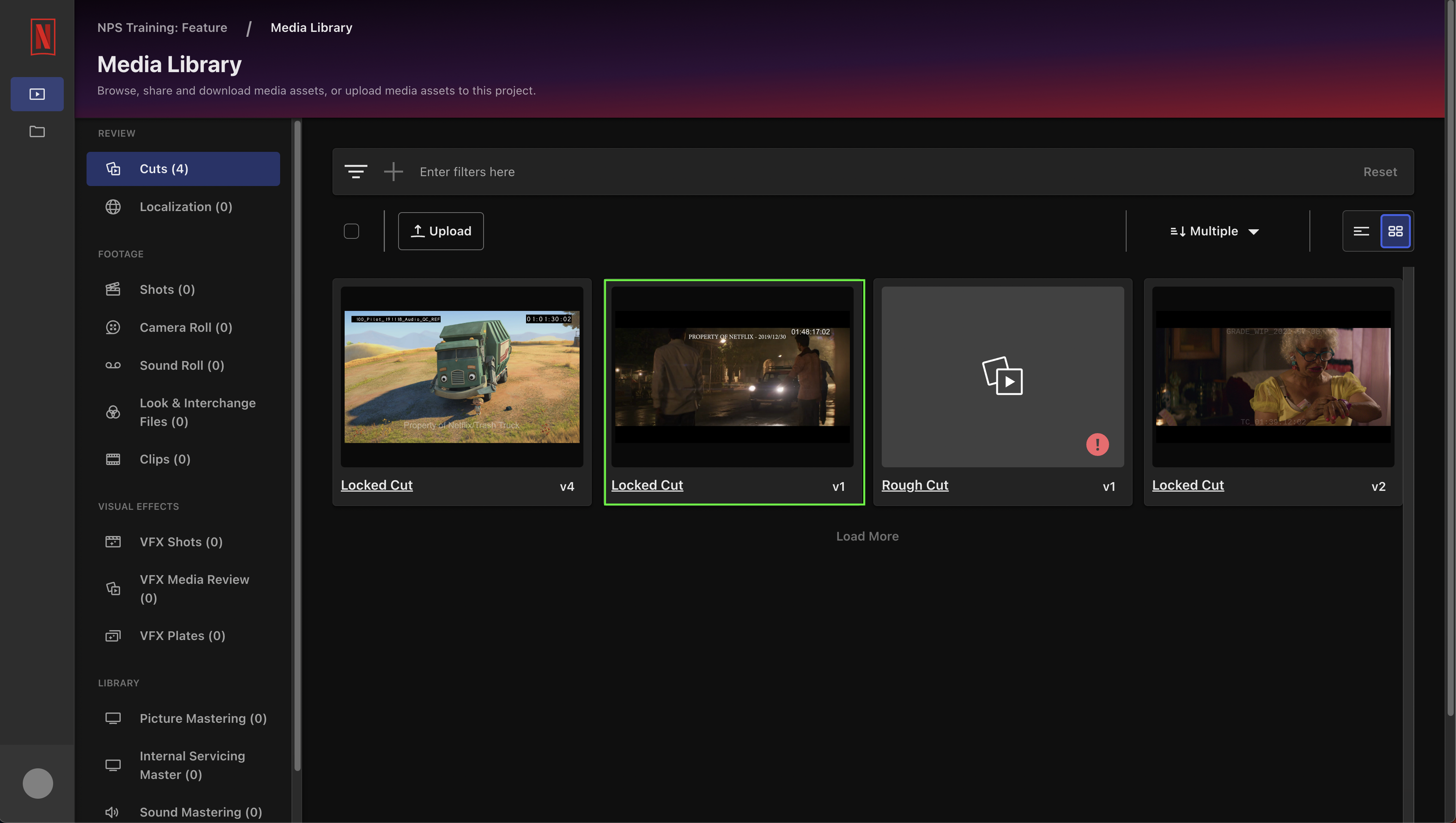
Task: Select Clips (0) in the sidebar
Action: pos(183,459)
